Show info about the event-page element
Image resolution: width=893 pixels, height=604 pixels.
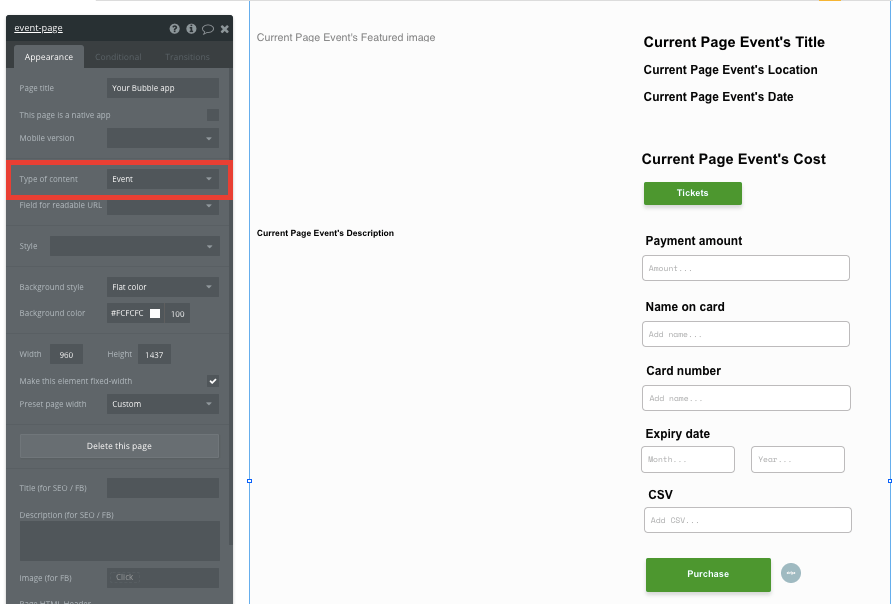[191, 28]
